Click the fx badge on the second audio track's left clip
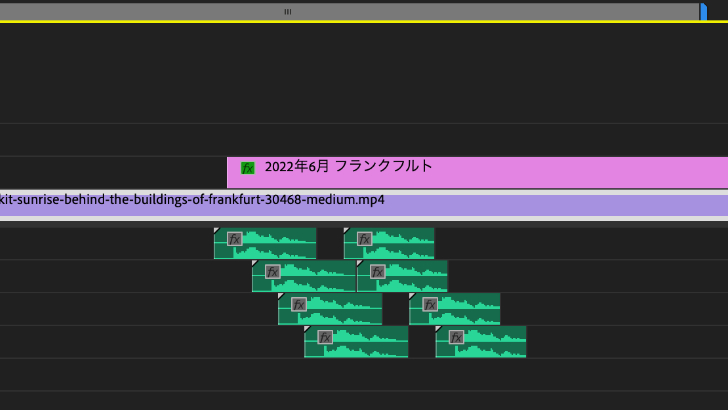The width and height of the screenshot is (728, 410). tap(273, 272)
